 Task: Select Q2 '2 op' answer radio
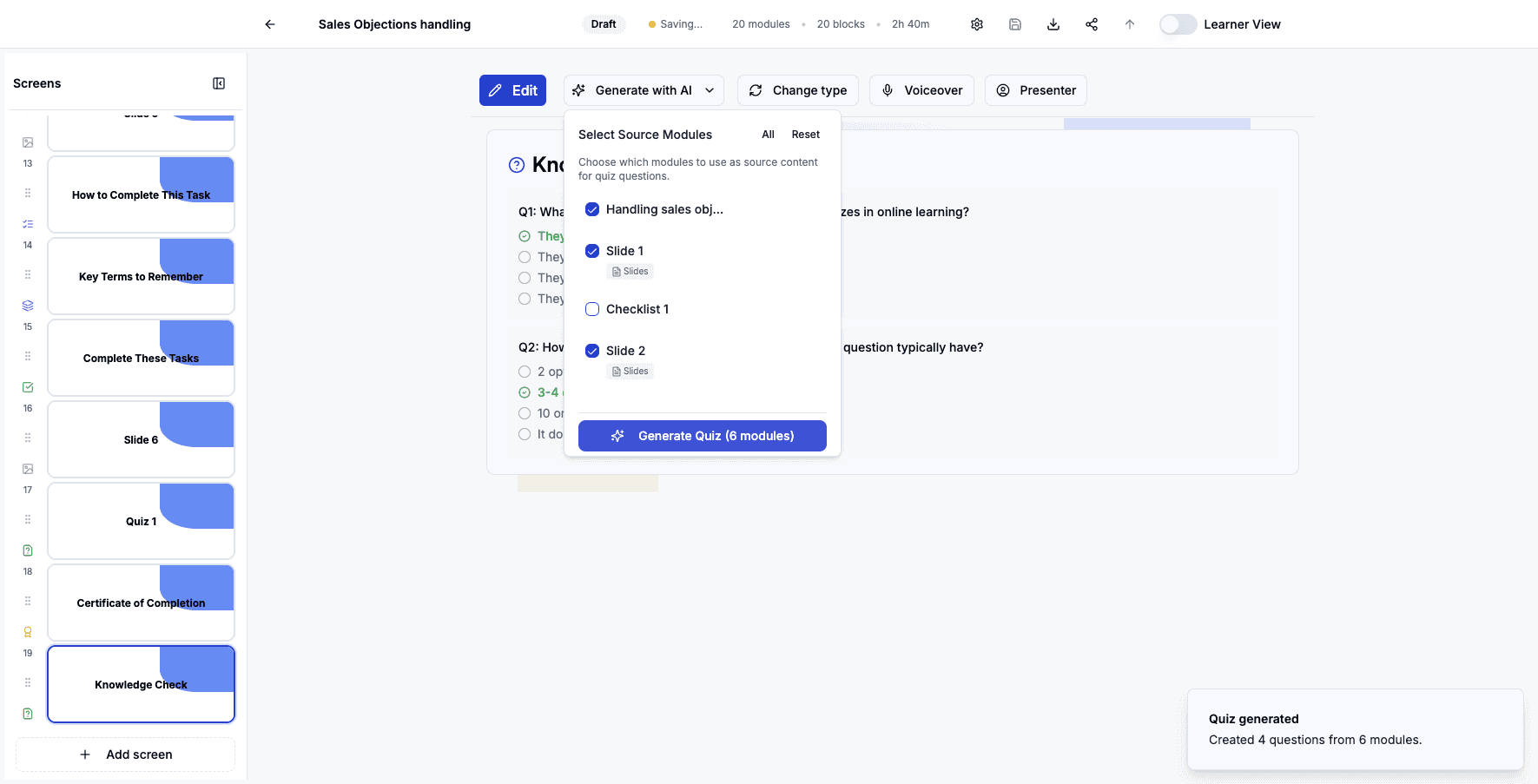tap(525, 372)
